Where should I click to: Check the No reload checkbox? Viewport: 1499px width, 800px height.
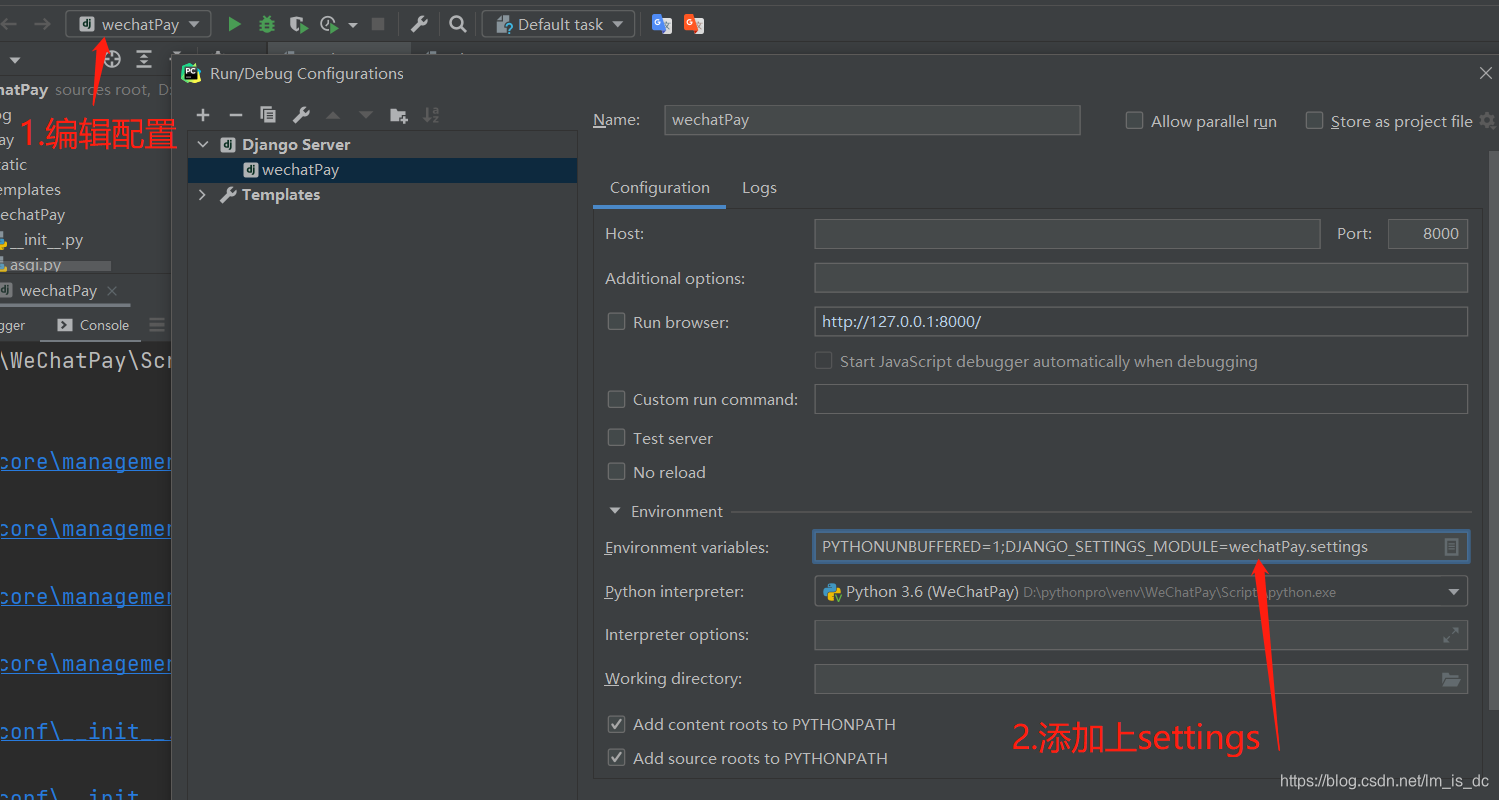(616, 472)
